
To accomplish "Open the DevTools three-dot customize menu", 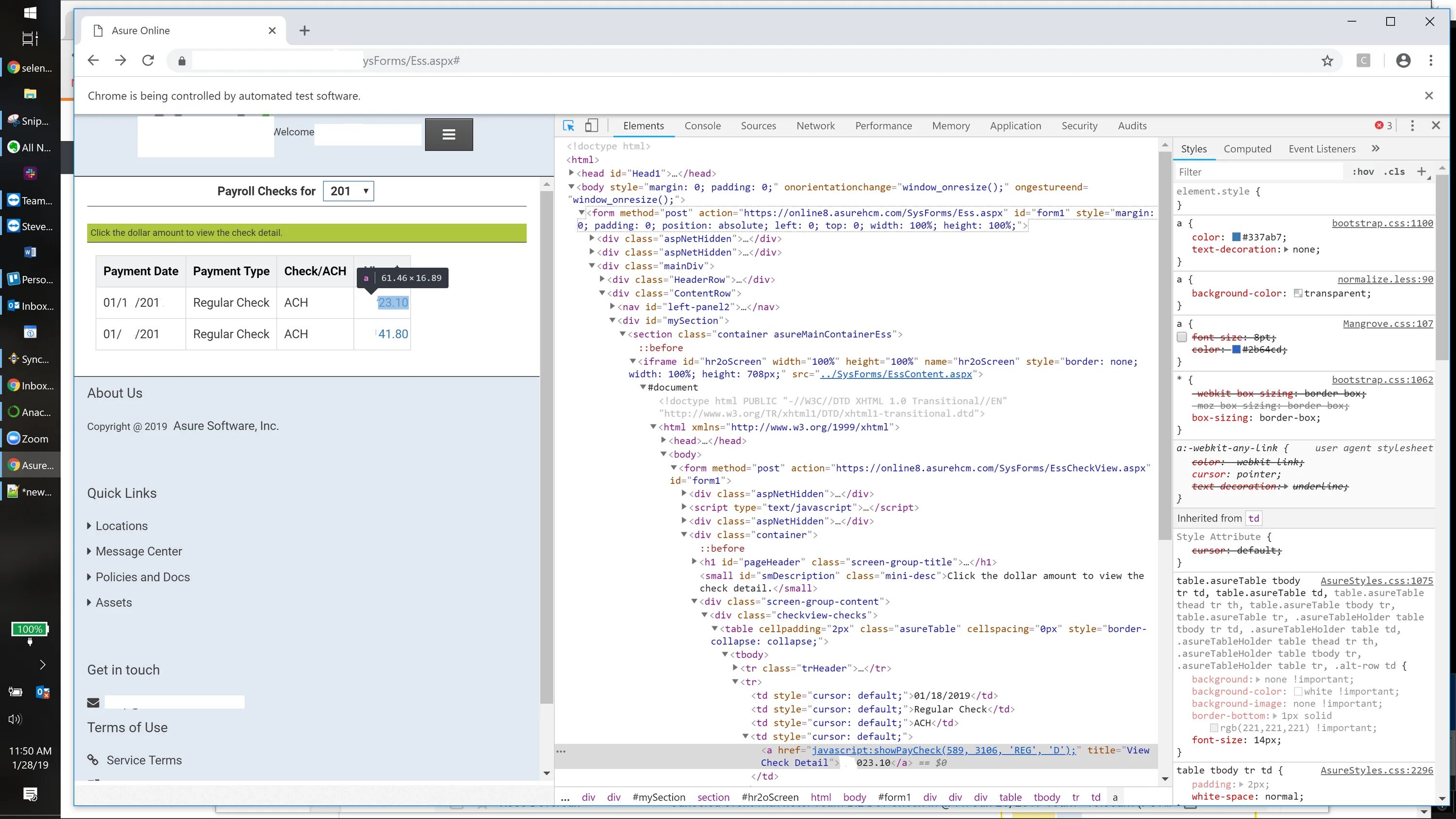I will click(x=1412, y=126).
